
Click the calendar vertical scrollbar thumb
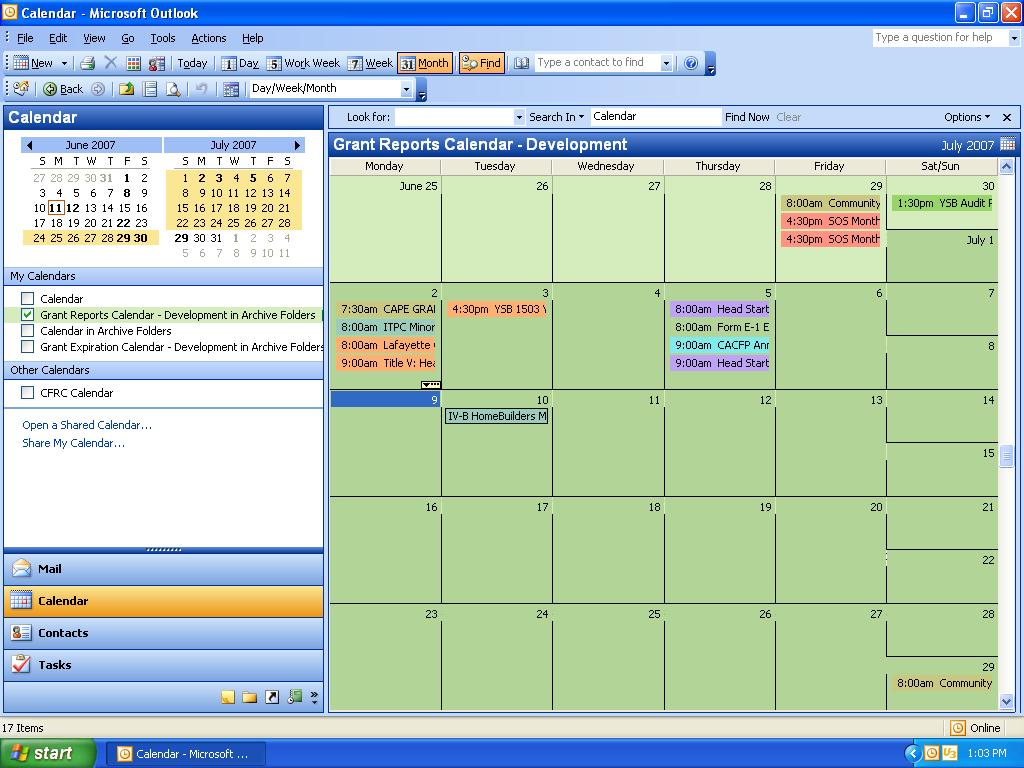(1007, 456)
